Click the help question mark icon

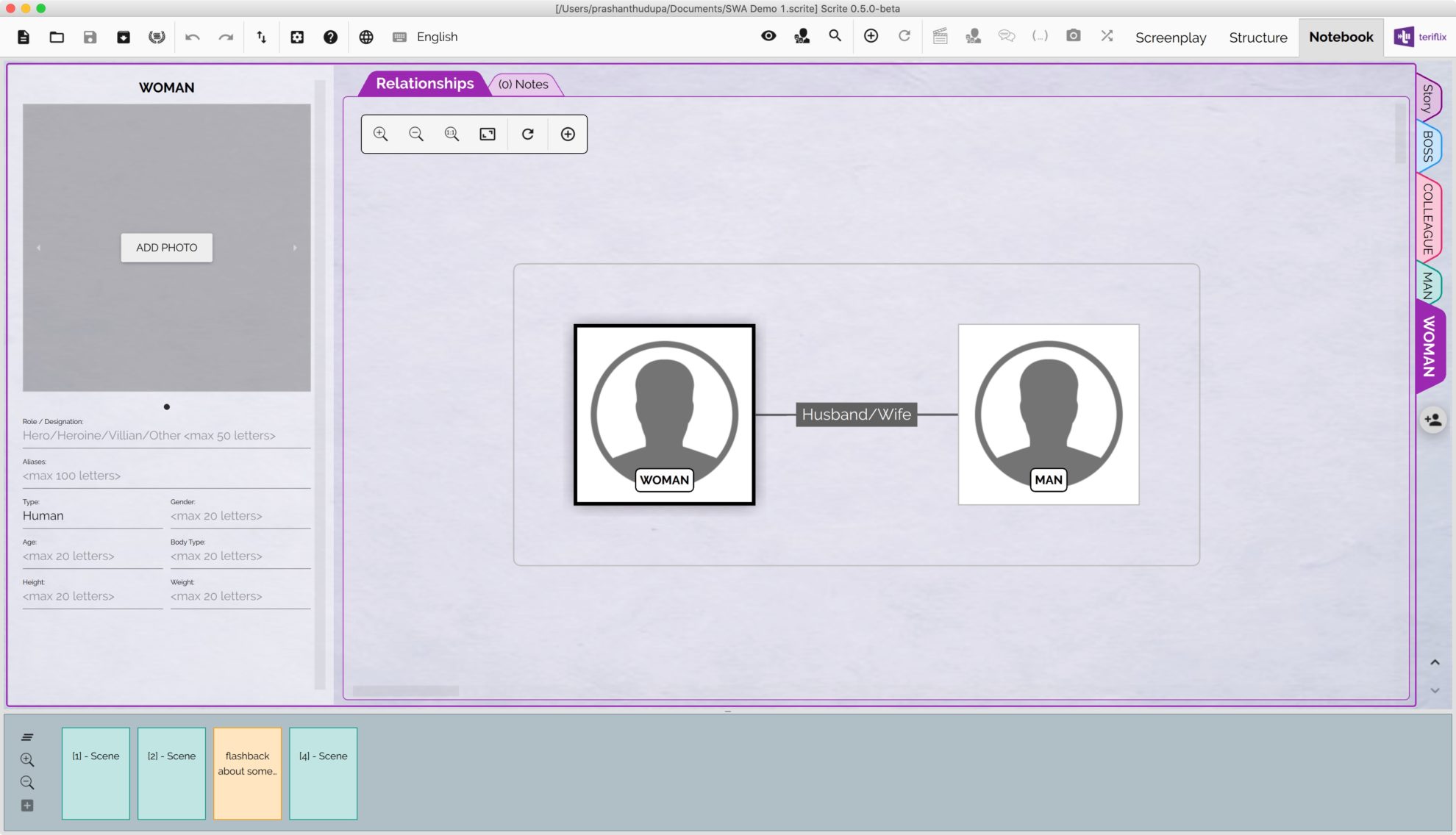(330, 37)
